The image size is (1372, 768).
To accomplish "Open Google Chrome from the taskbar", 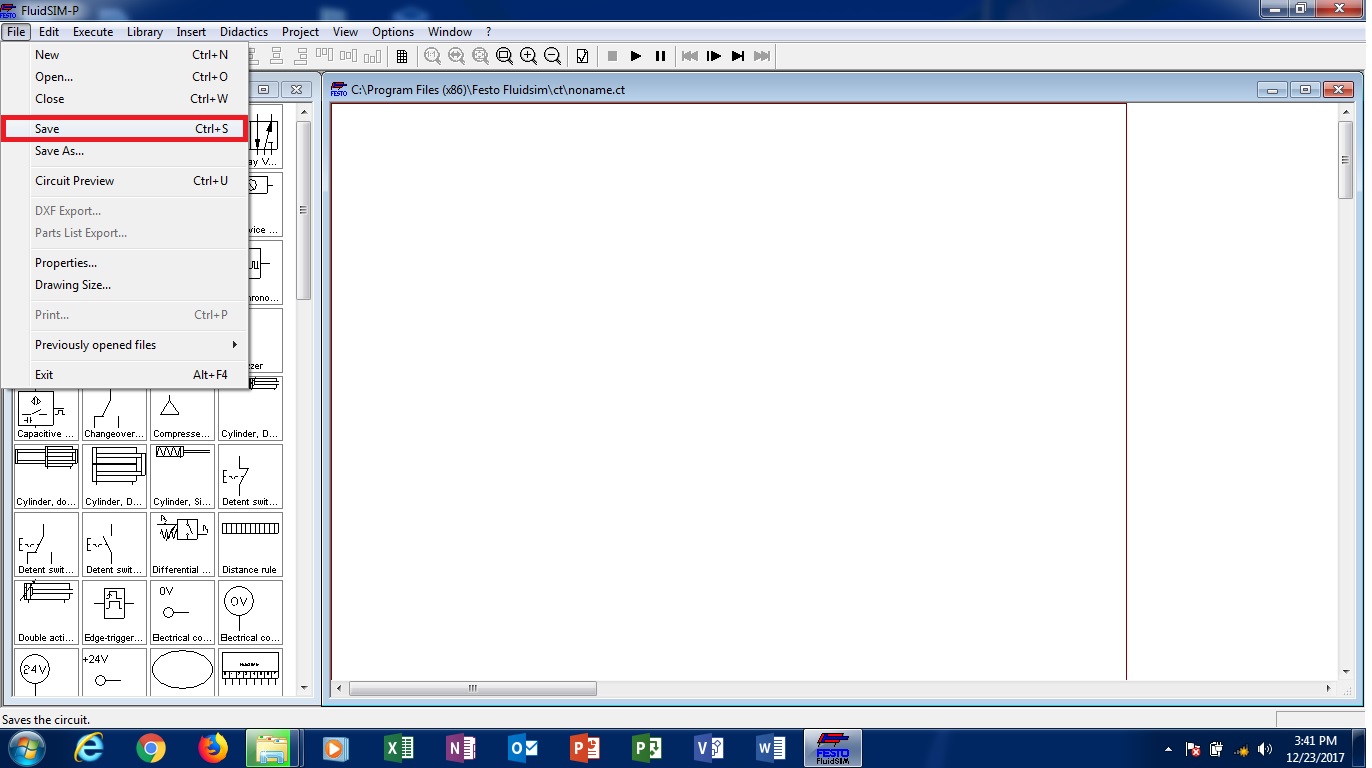I will pyautogui.click(x=151, y=748).
